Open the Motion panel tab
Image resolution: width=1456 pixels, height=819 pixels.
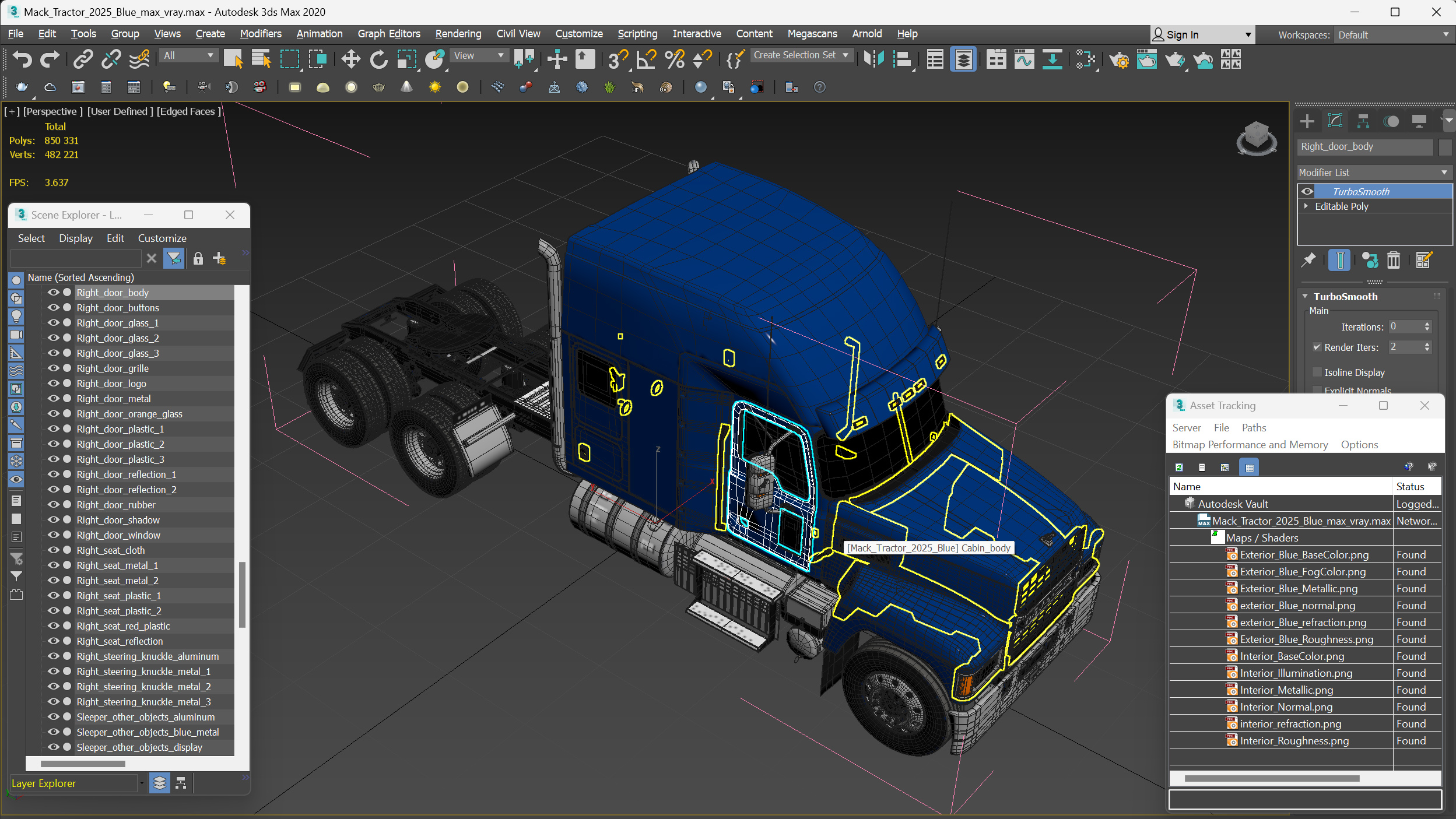click(1391, 121)
